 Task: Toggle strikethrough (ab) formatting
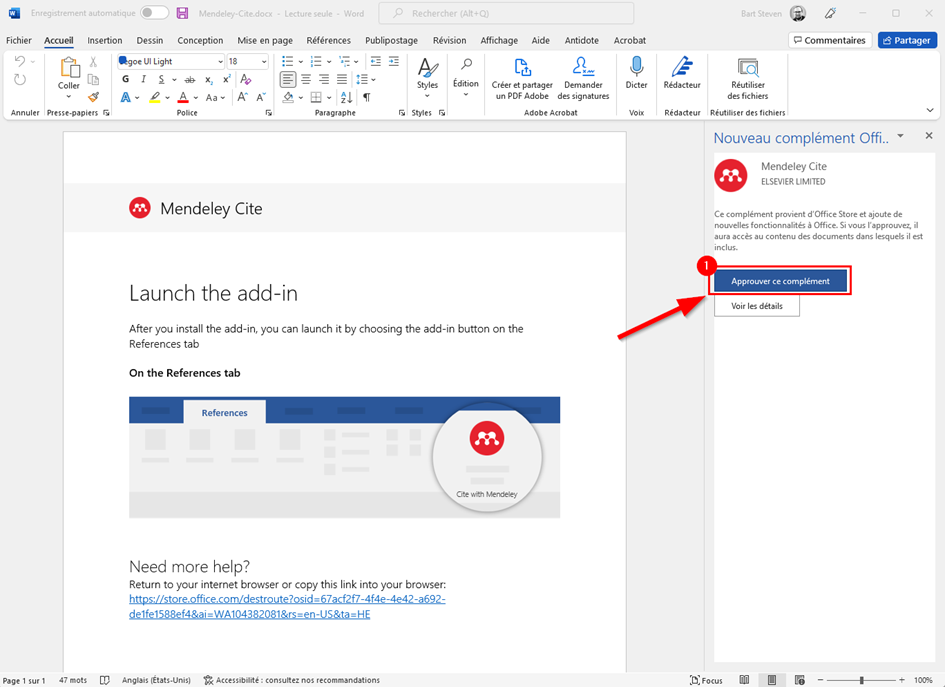pyautogui.click(x=190, y=80)
